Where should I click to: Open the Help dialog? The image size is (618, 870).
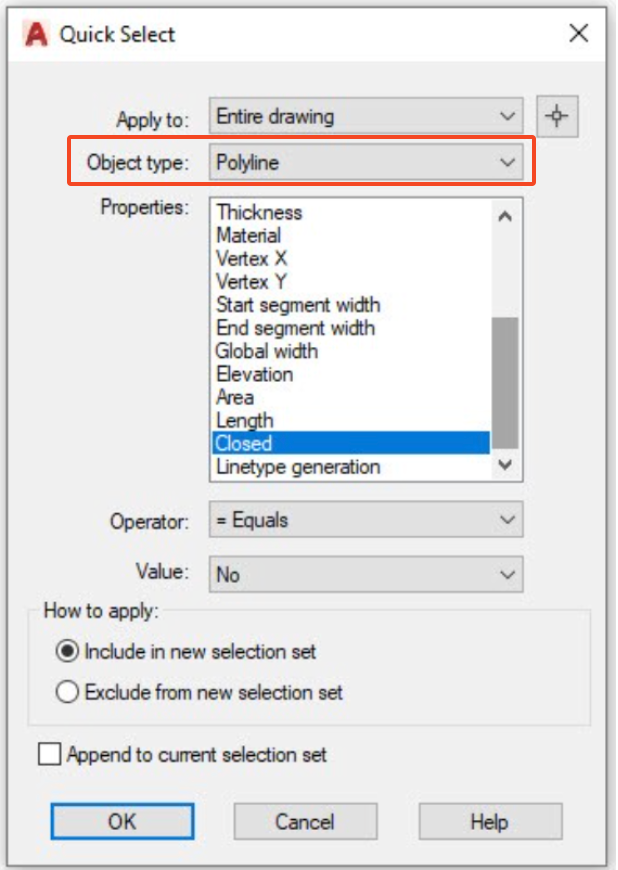[x=489, y=822]
